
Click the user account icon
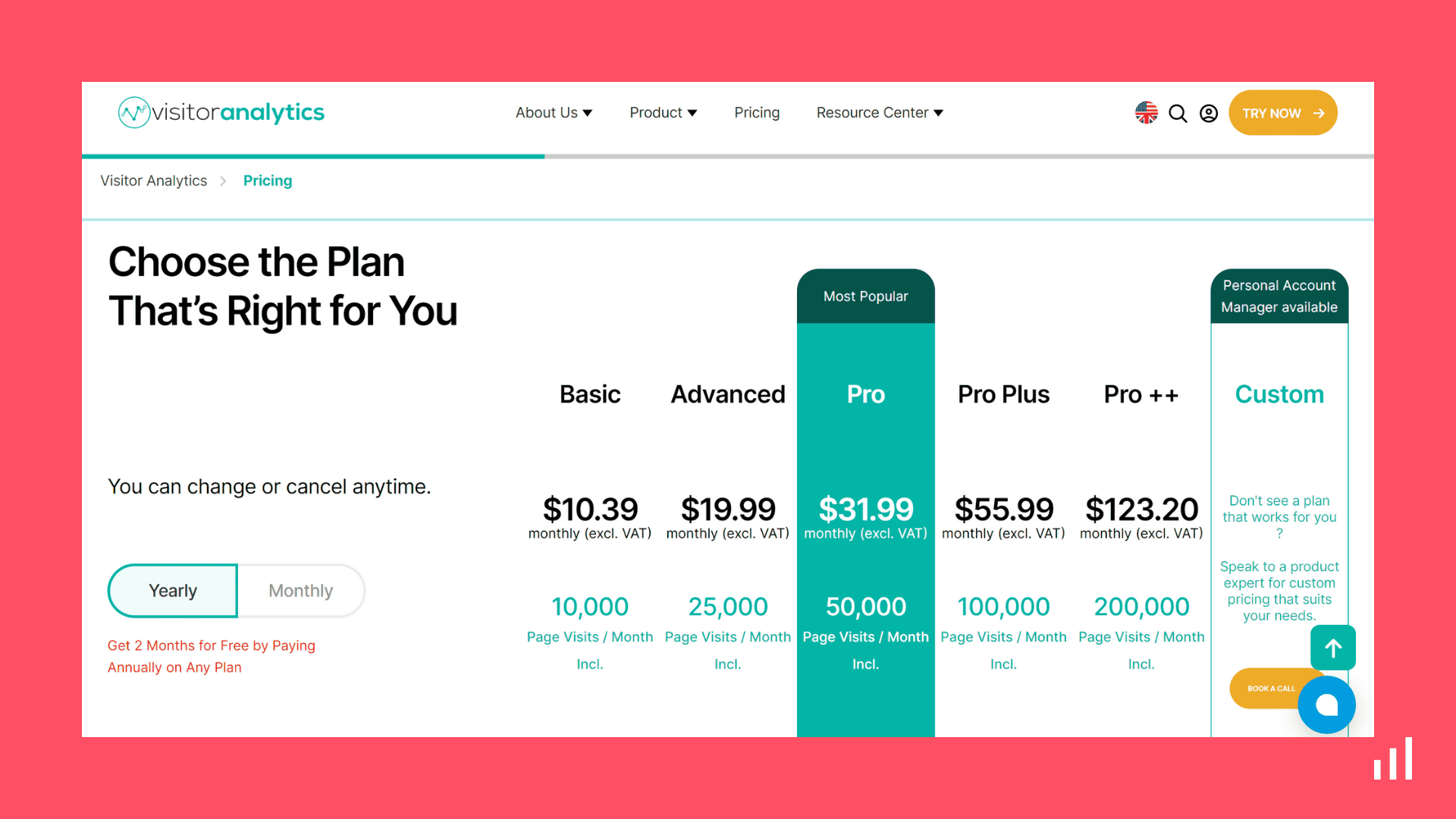point(1207,113)
